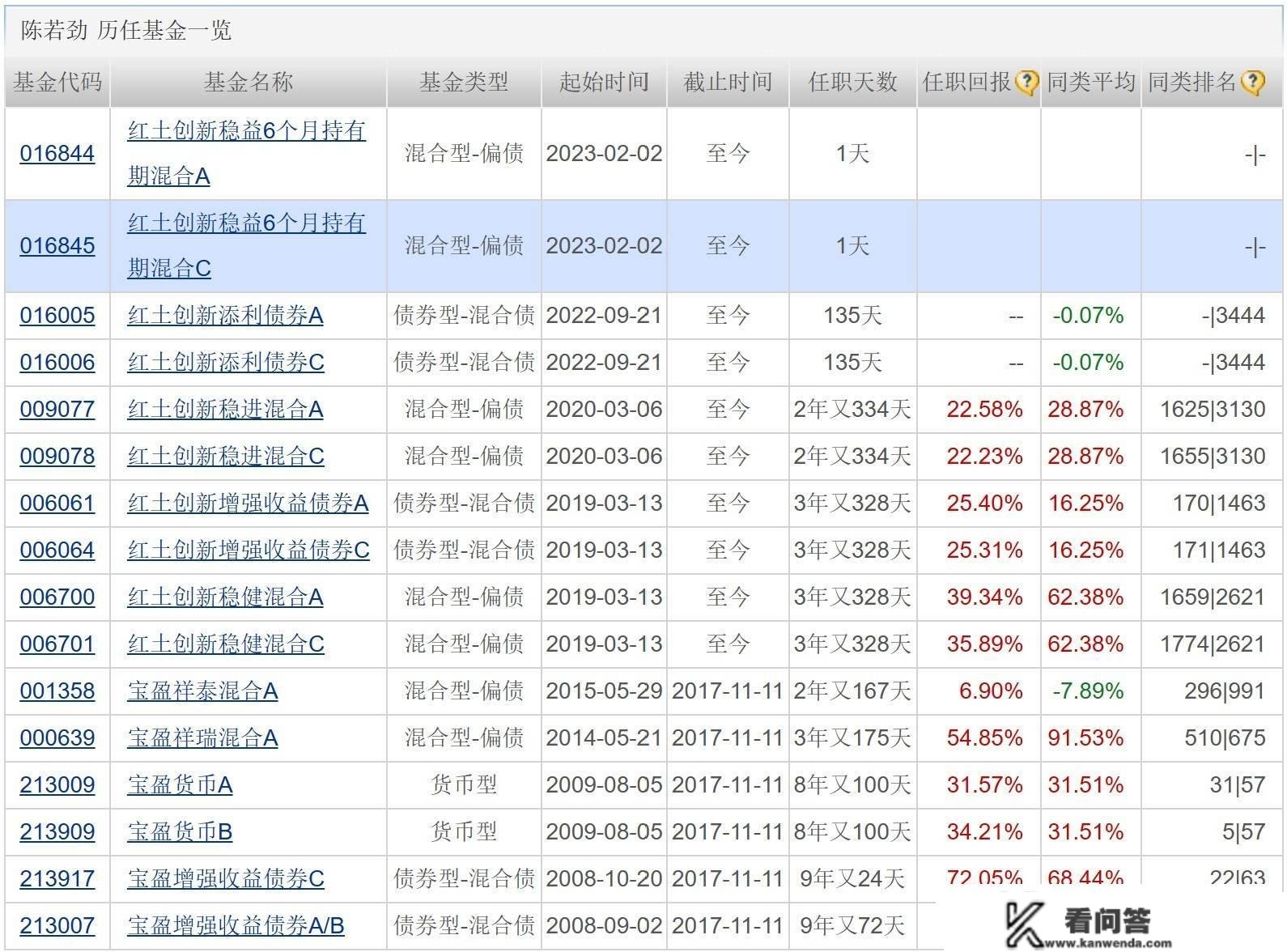Screen dimensions: 1287x952
Task: Open fund code 016844 link
Action: coord(57,154)
